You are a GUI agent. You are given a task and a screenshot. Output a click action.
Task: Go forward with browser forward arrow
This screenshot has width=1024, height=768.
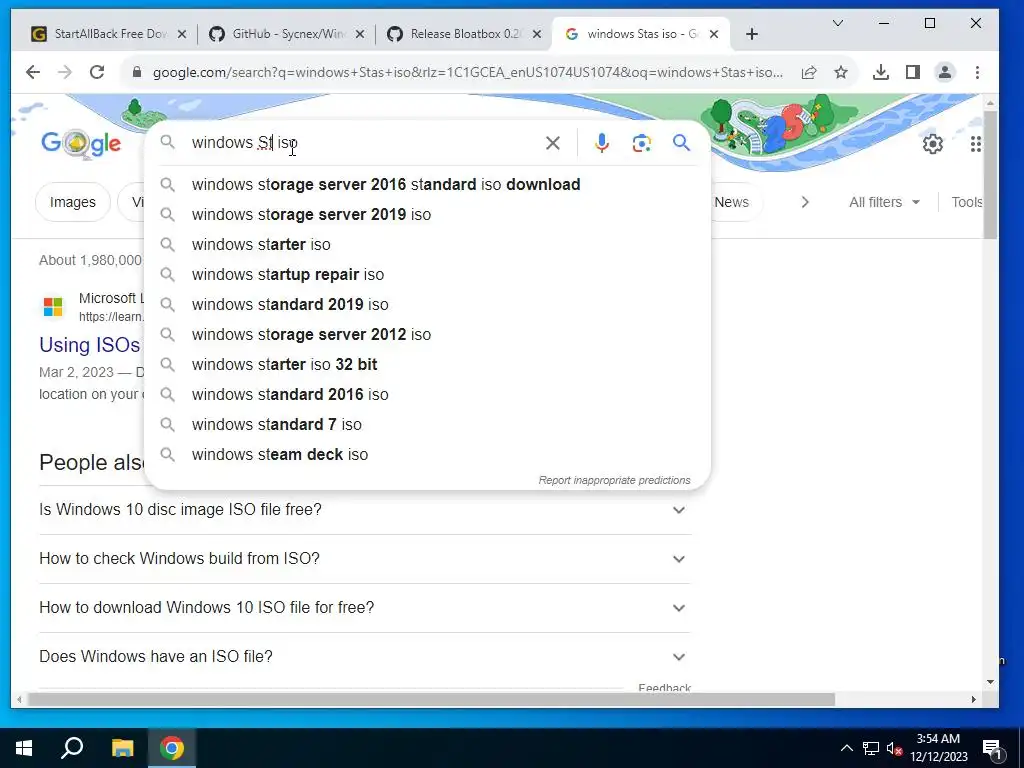[x=65, y=72]
